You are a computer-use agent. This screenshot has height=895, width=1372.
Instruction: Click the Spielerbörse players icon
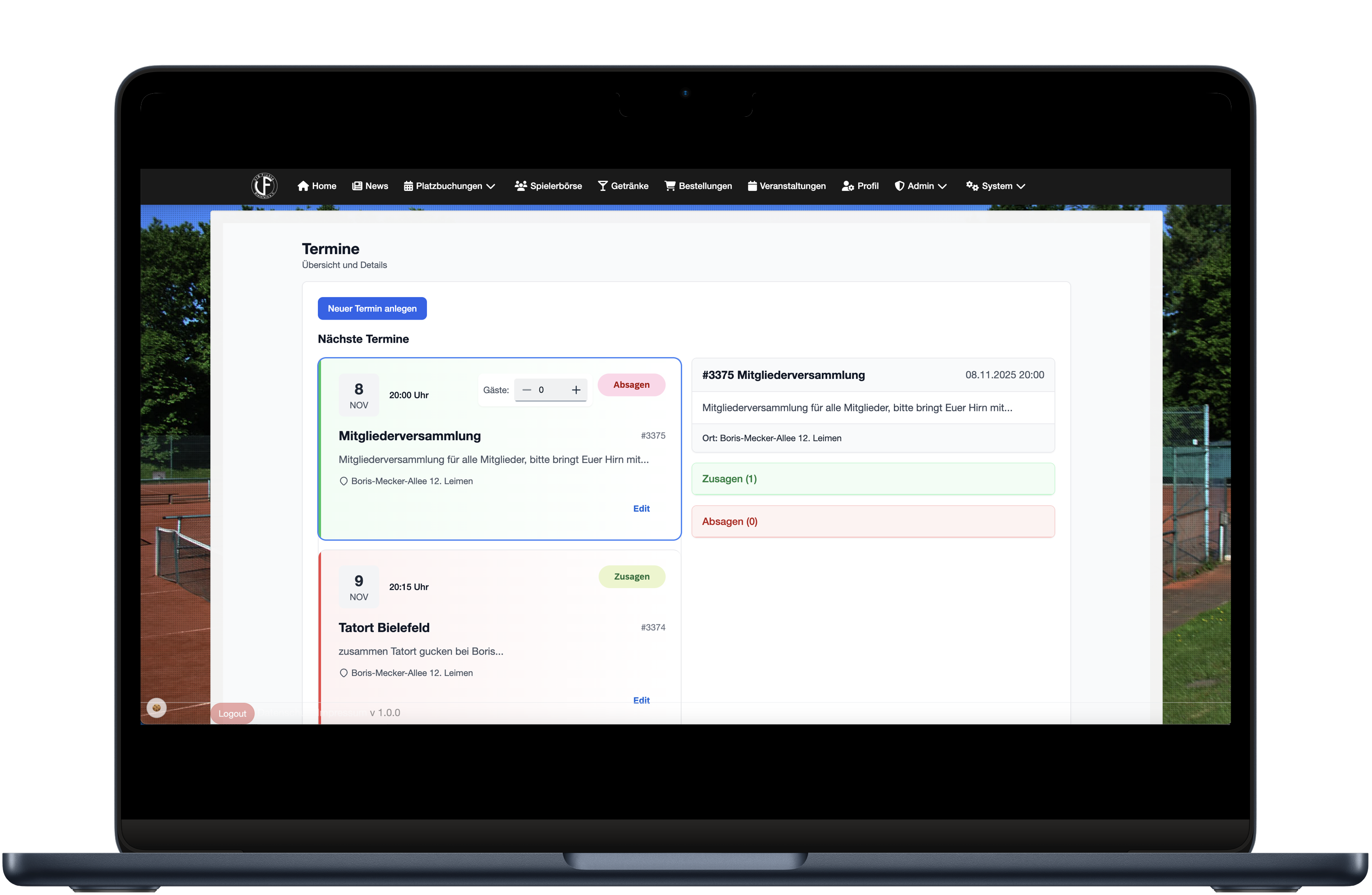click(x=521, y=186)
